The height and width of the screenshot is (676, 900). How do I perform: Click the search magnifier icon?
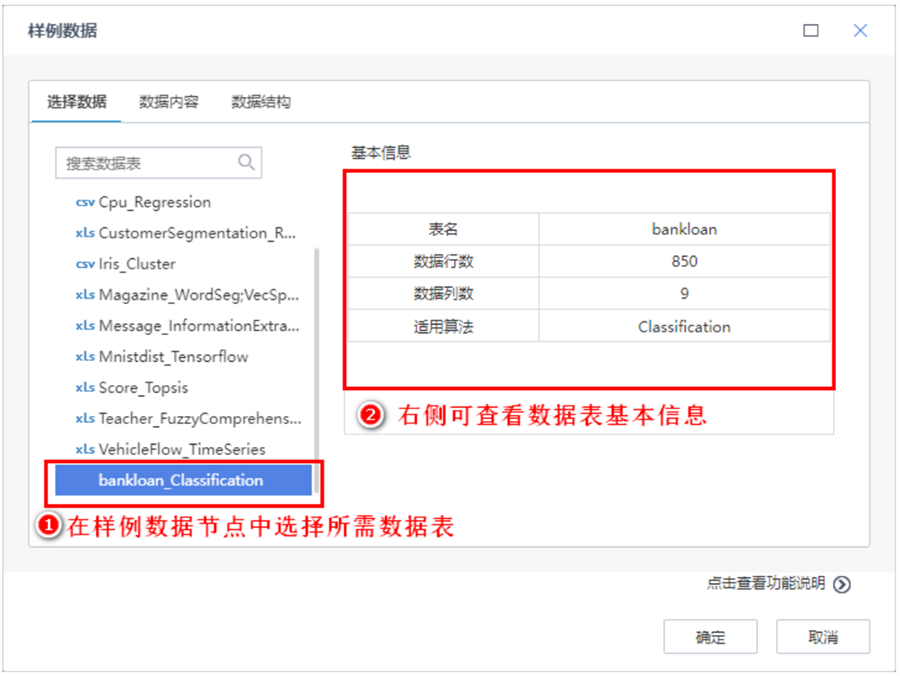[246, 163]
